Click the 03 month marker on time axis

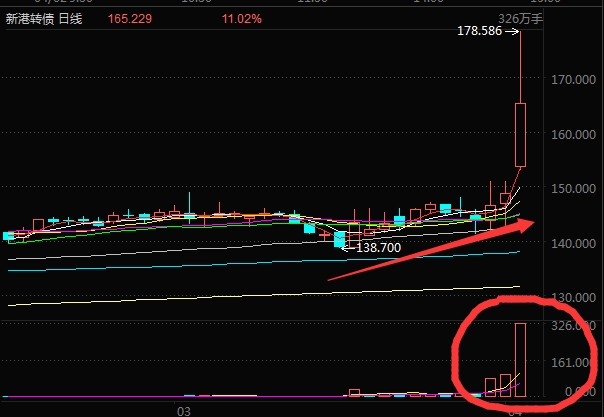tap(184, 411)
